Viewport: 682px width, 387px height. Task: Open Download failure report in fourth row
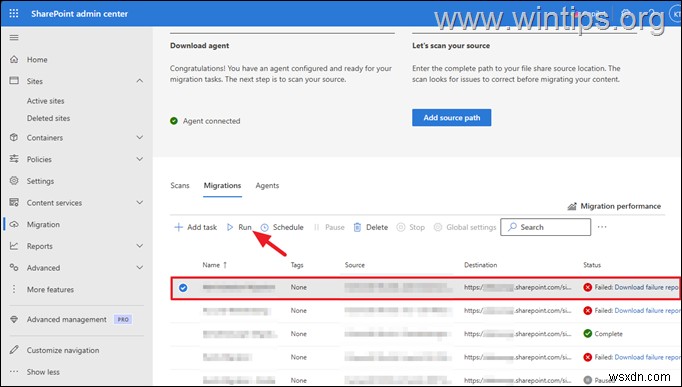647,357
